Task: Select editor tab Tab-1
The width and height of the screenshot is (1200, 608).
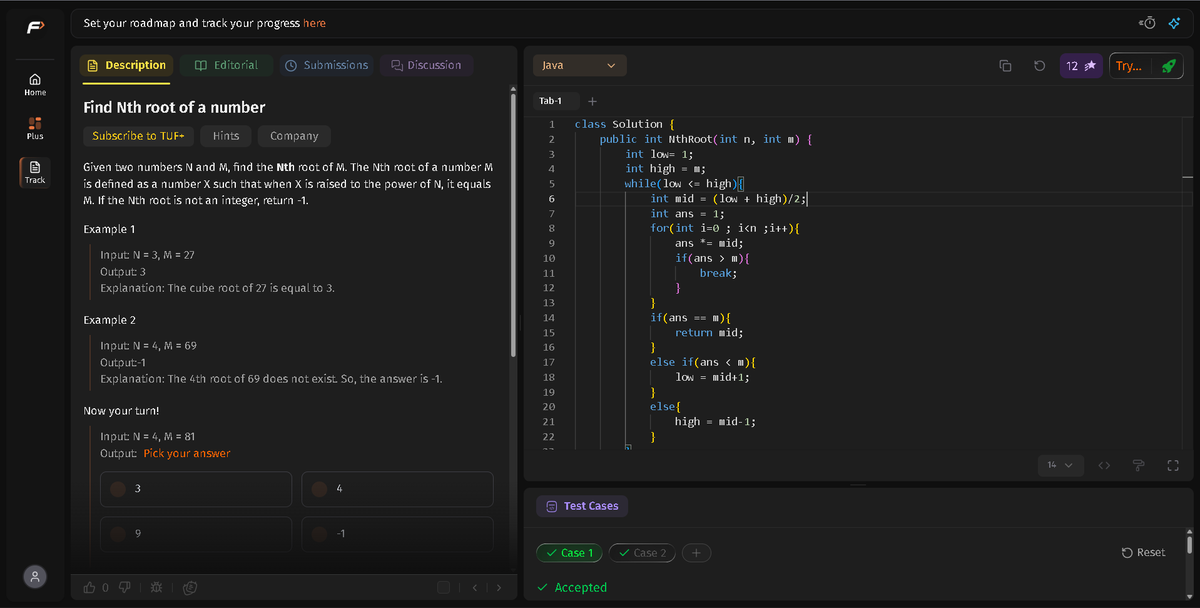Action: pyautogui.click(x=551, y=101)
